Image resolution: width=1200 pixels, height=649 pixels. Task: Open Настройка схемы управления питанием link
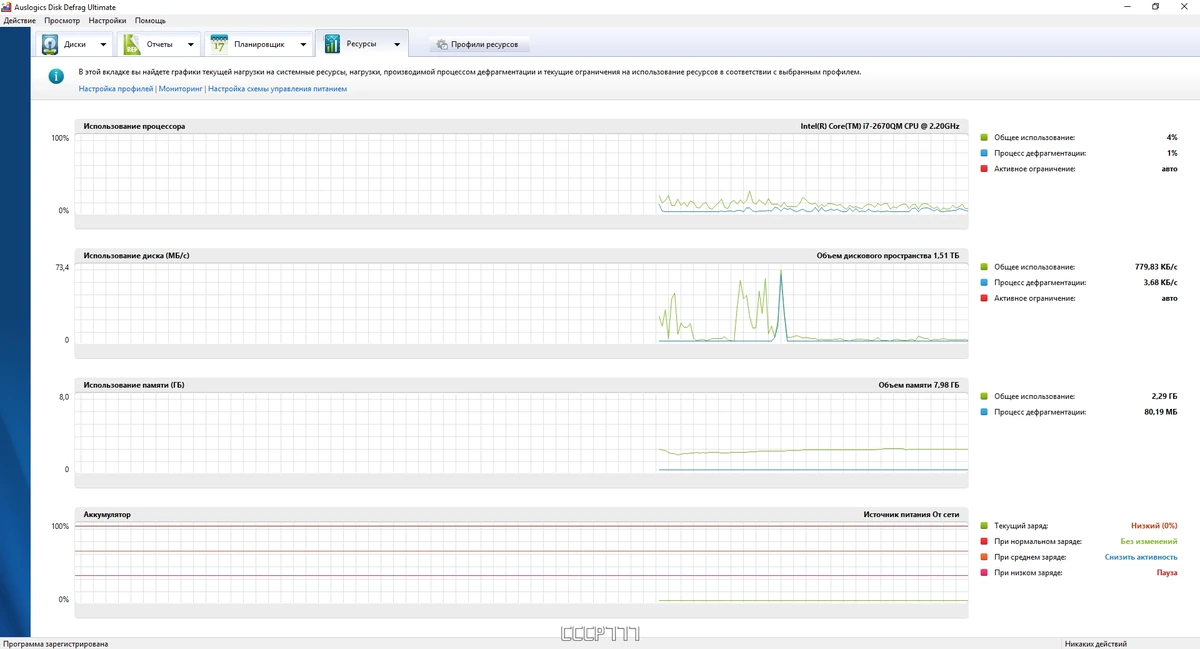tap(277, 89)
